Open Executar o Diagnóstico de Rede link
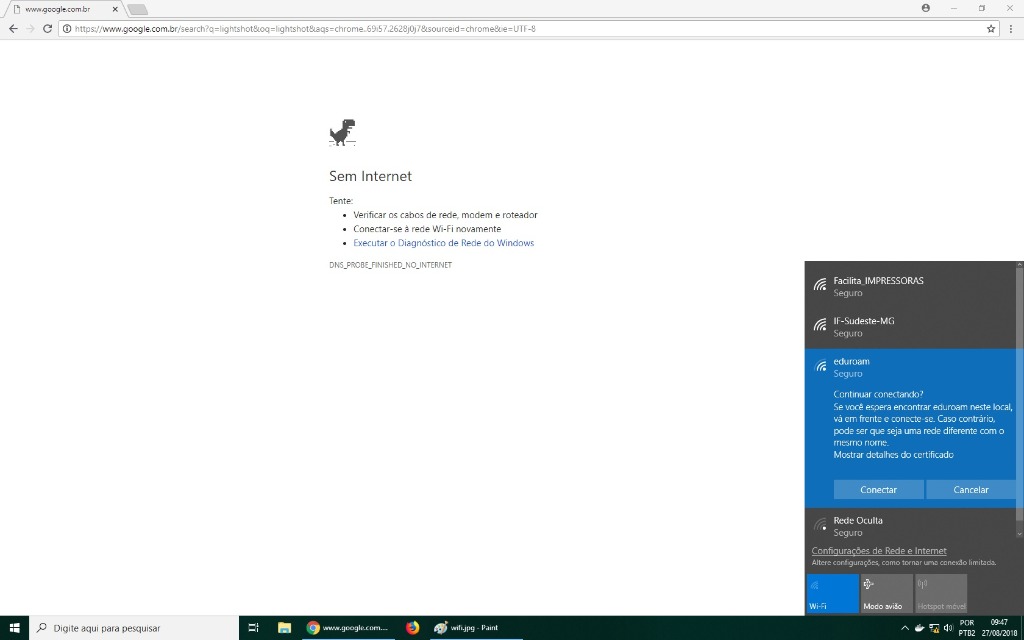Image resolution: width=1024 pixels, height=640 pixels. (x=443, y=243)
